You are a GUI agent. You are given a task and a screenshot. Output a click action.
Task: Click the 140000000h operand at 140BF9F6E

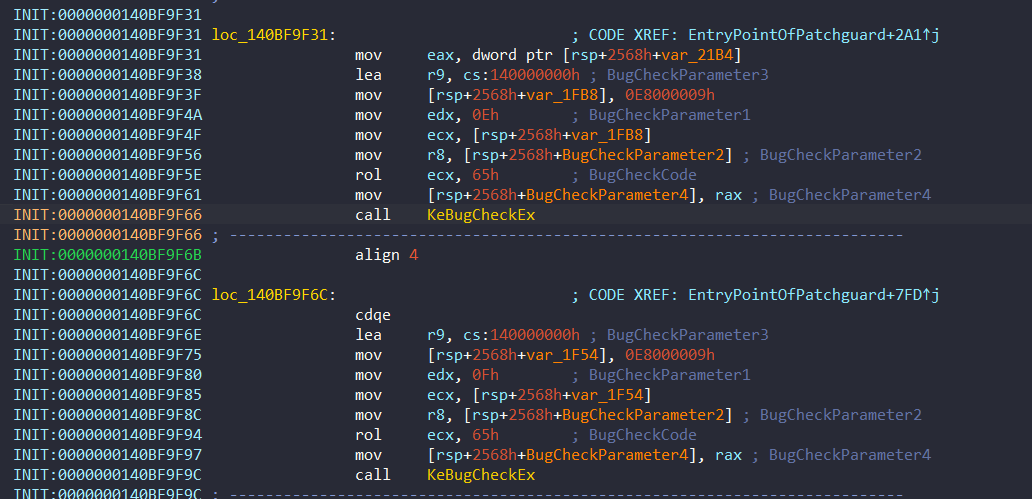point(535,335)
